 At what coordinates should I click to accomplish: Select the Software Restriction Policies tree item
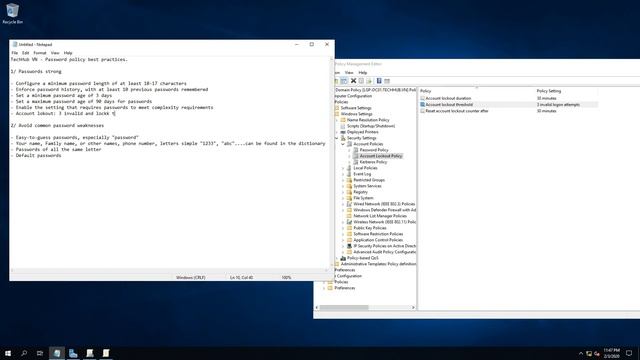(378, 234)
